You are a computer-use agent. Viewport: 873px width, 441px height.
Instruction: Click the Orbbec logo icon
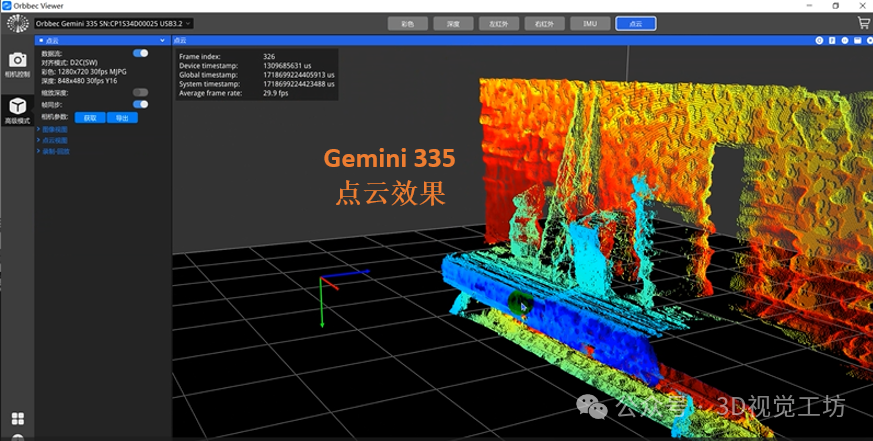pos(17,23)
